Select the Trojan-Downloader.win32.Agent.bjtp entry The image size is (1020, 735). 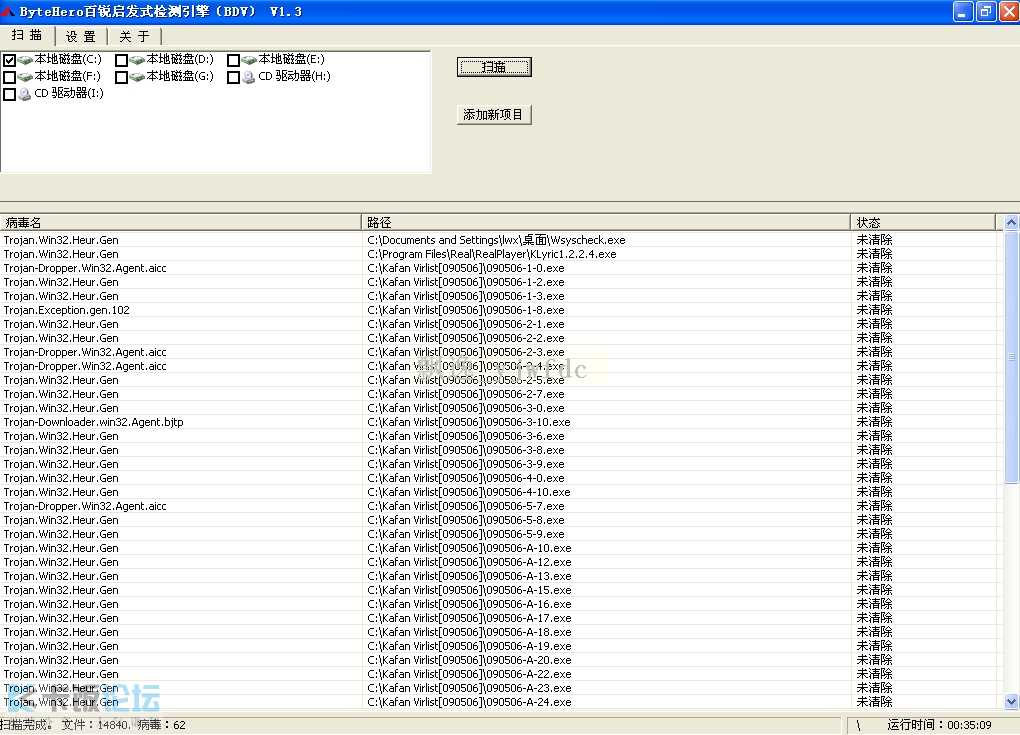pyautogui.click(x=94, y=422)
